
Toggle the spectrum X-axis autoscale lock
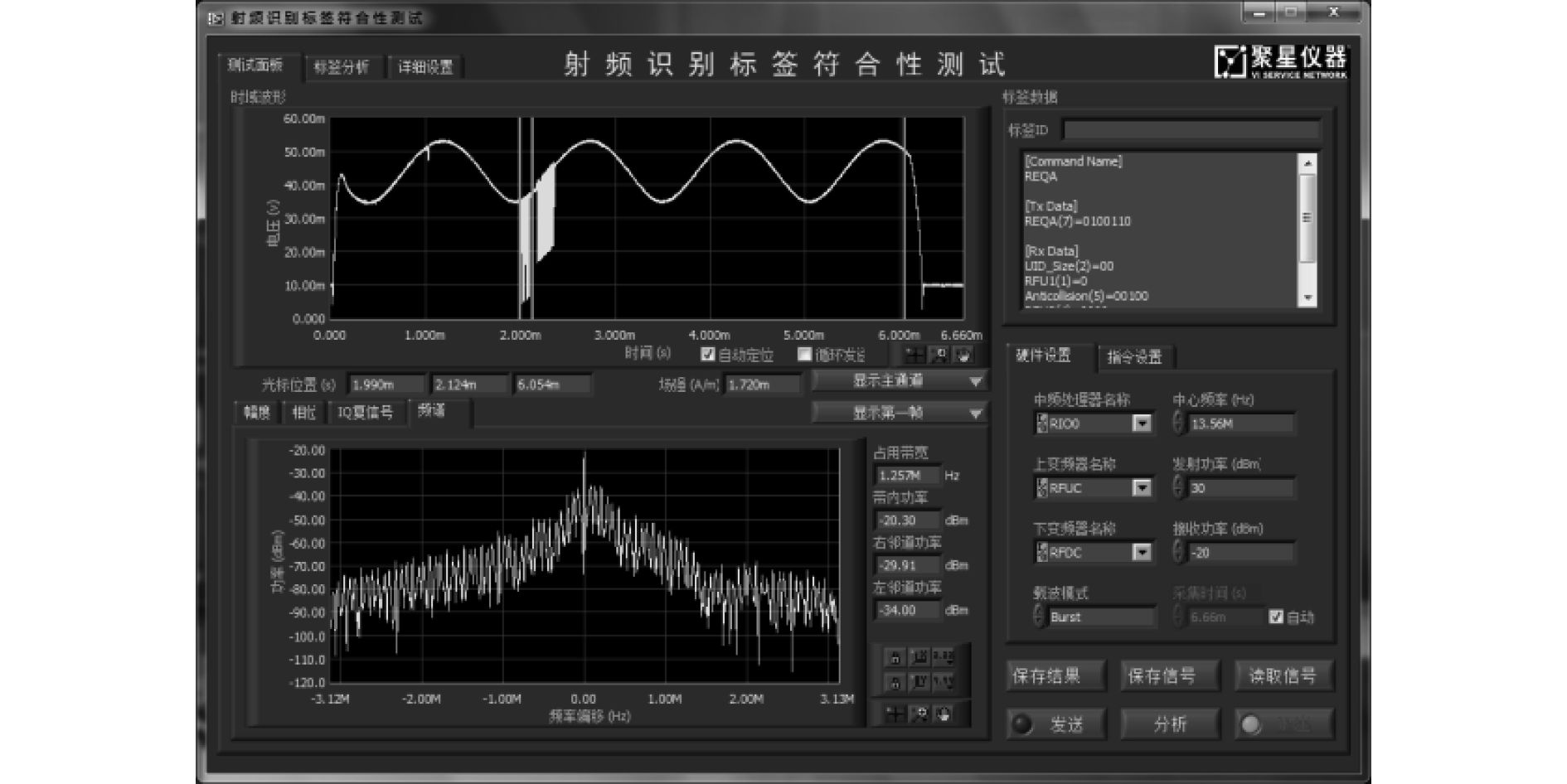(x=895, y=658)
